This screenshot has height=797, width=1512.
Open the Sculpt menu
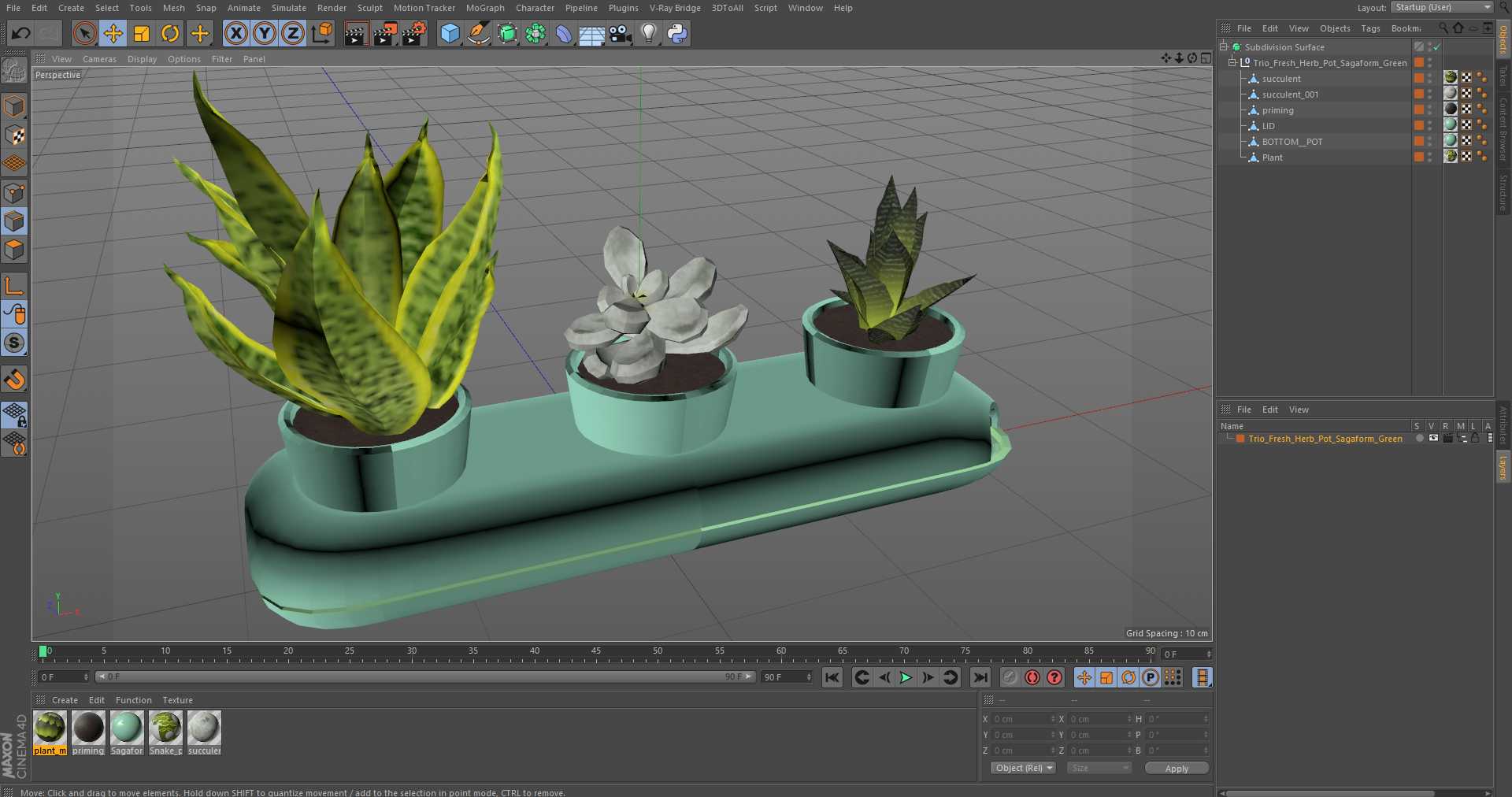[370, 8]
